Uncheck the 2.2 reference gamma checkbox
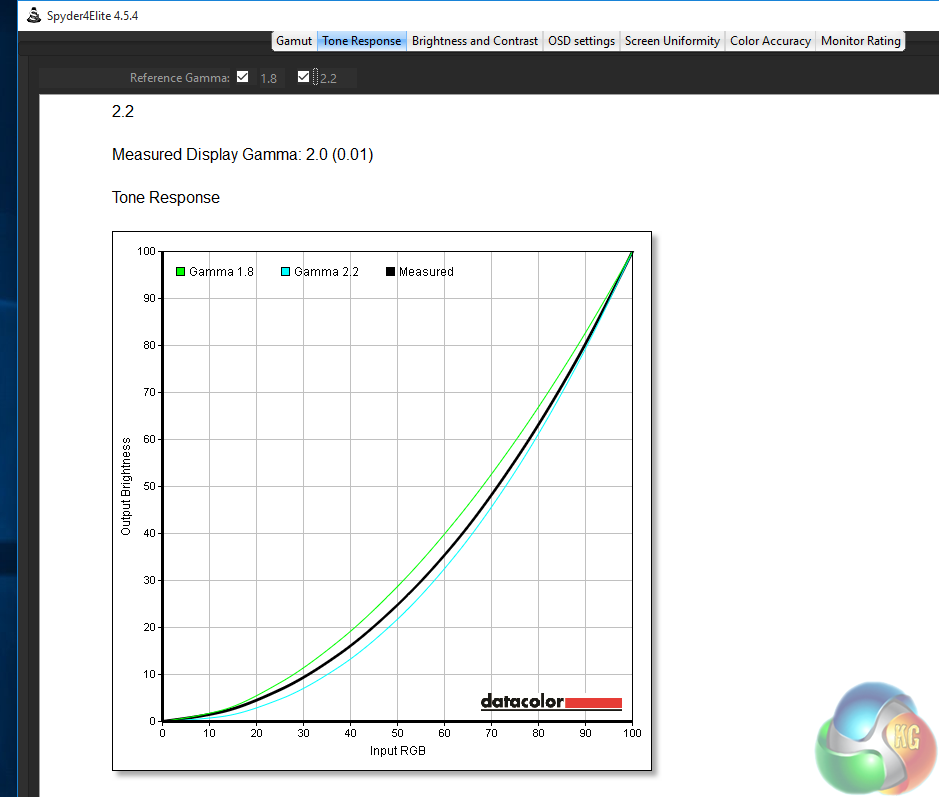 (x=304, y=77)
